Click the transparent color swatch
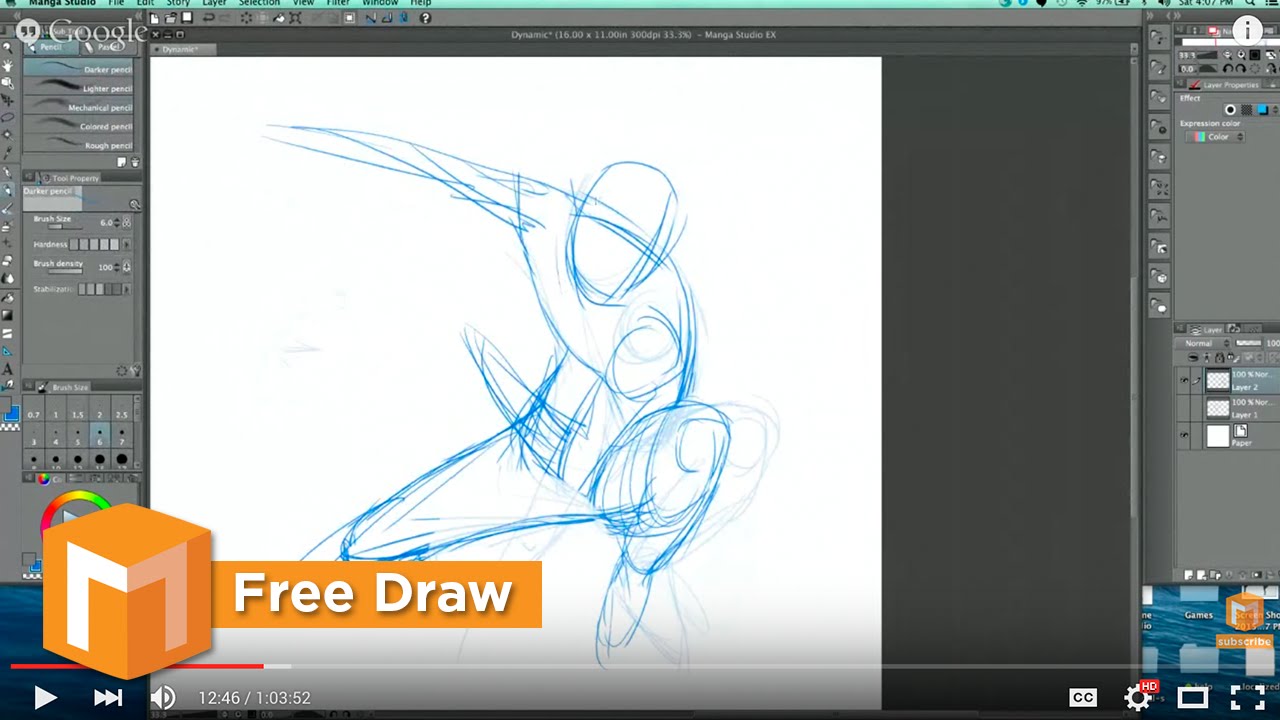The image size is (1280, 720). click(9, 428)
